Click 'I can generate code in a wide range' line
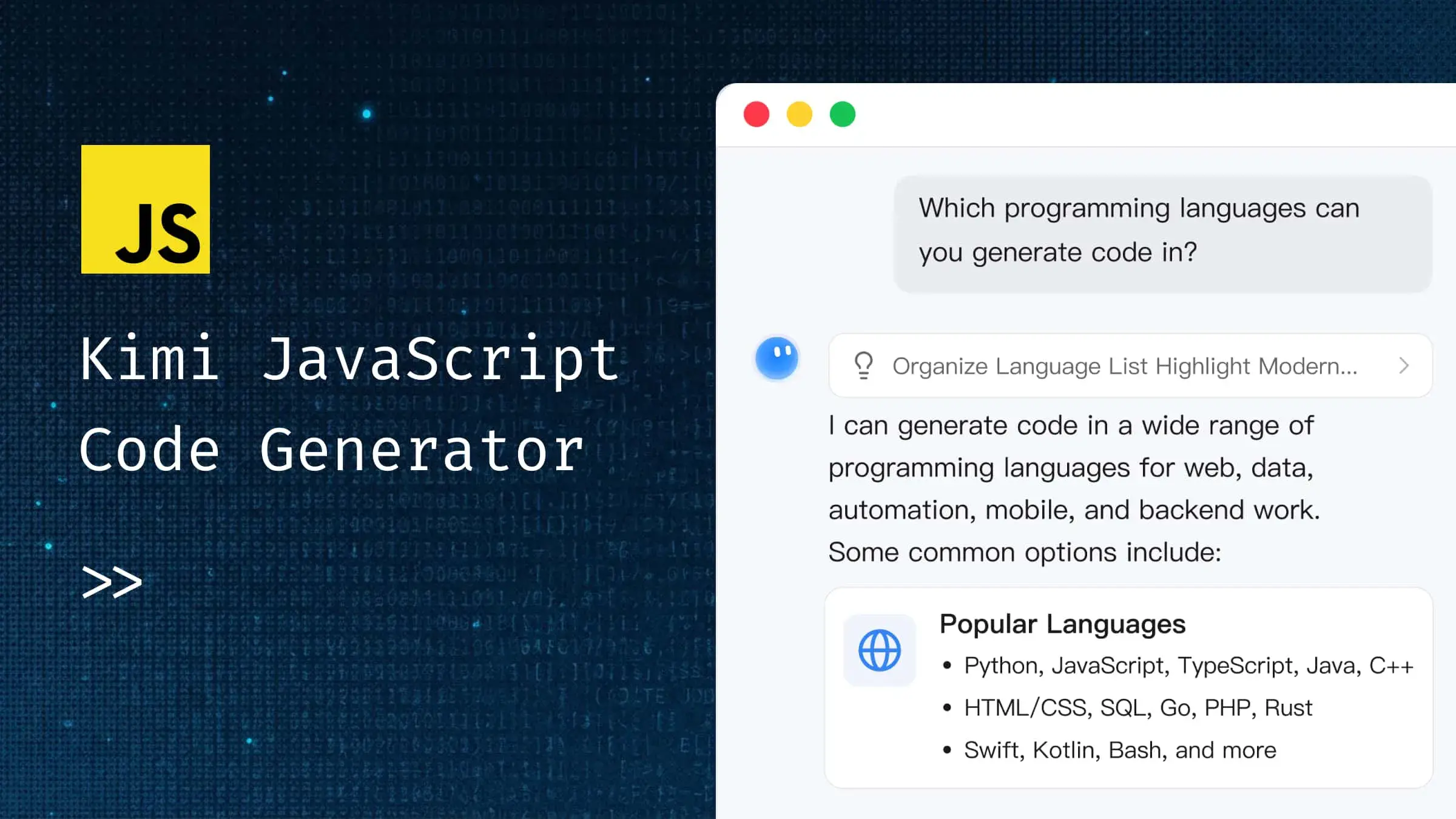 [x=1071, y=426]
